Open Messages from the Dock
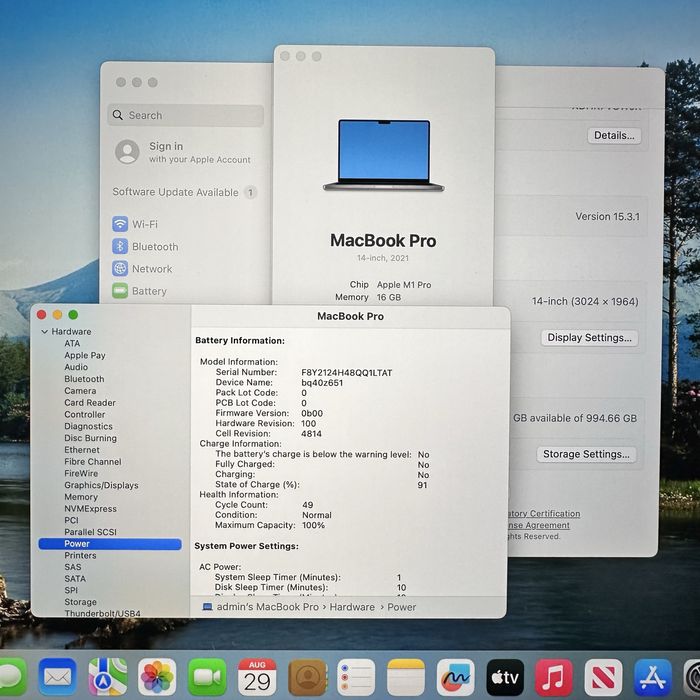The height and width of the screenshot is (700, 700). click(11, 677)
